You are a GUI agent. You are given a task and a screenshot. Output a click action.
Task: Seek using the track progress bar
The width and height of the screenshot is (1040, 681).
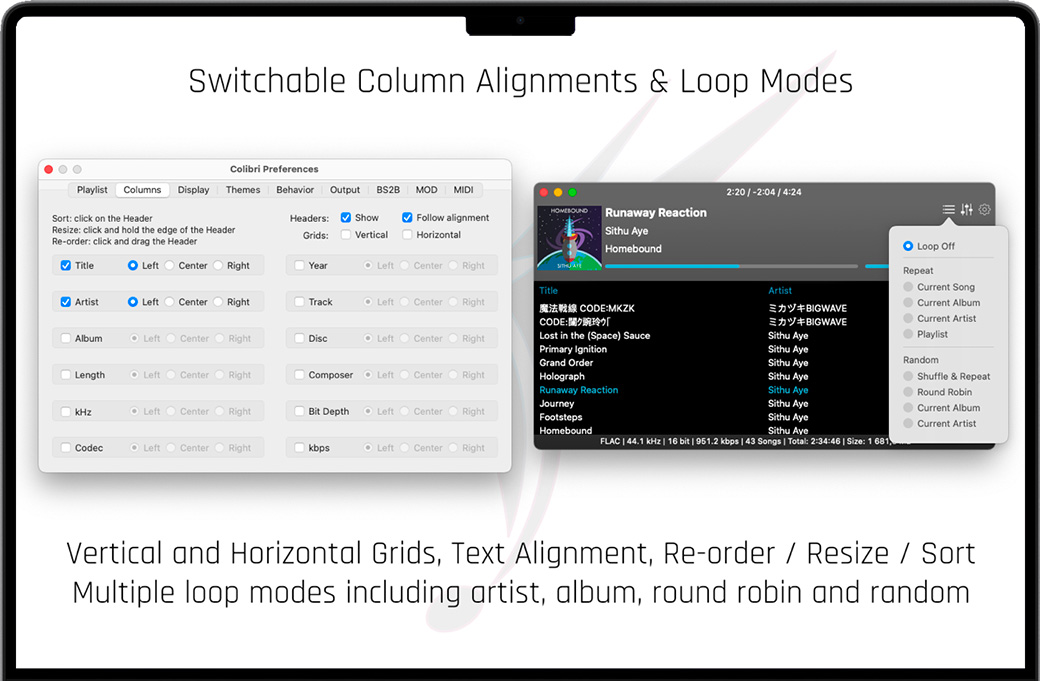(x=731, y=266)
